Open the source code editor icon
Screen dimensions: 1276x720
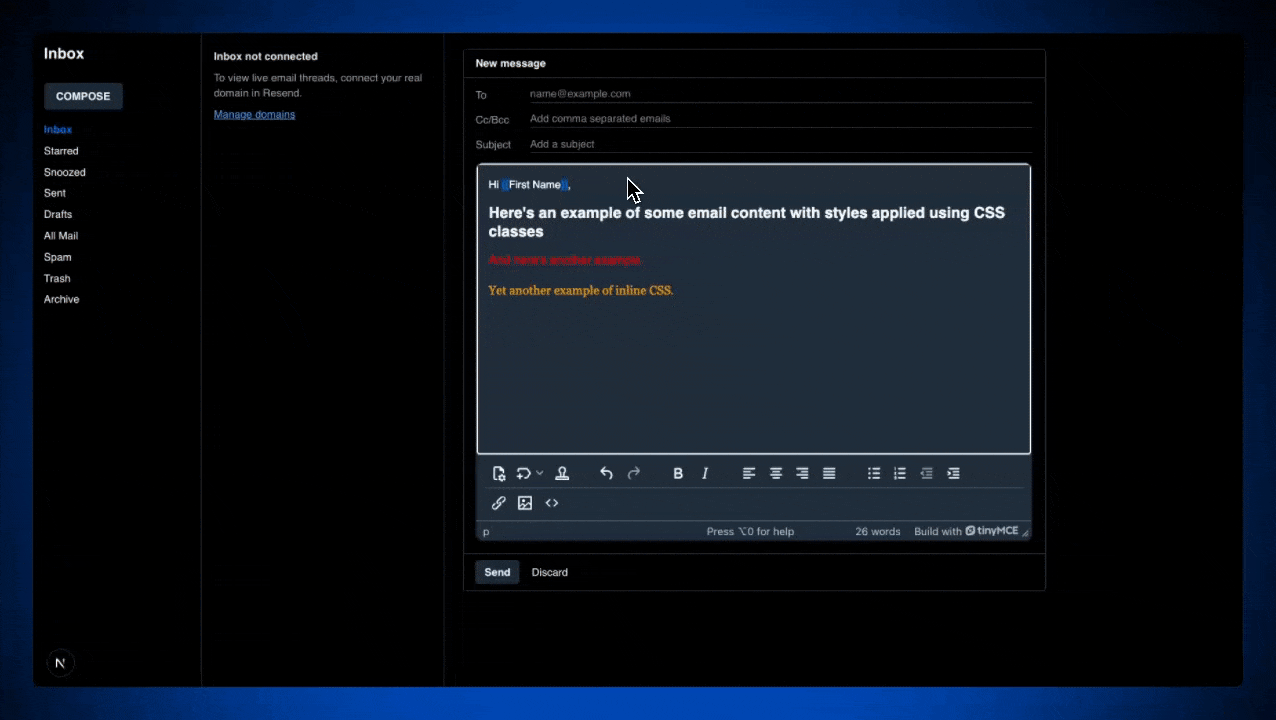click(x=551, y=503)
